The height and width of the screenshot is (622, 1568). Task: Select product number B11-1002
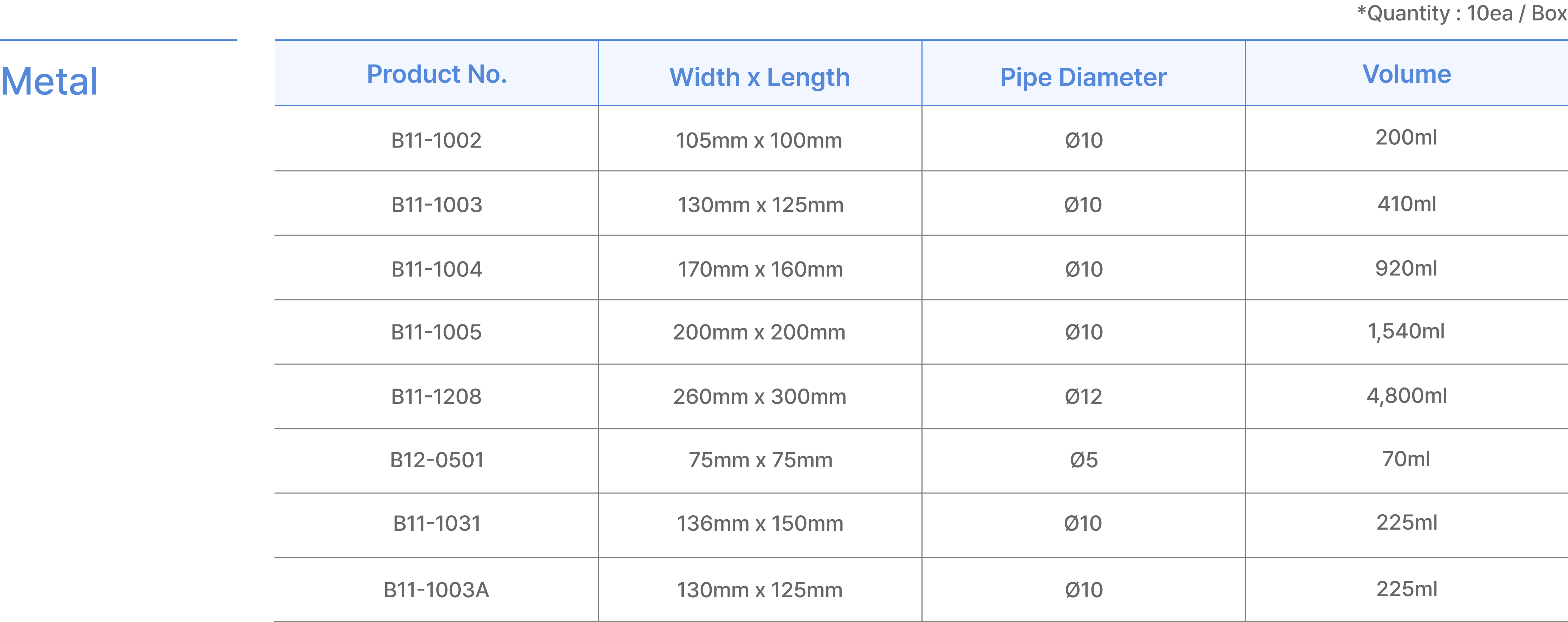[436, 141]
